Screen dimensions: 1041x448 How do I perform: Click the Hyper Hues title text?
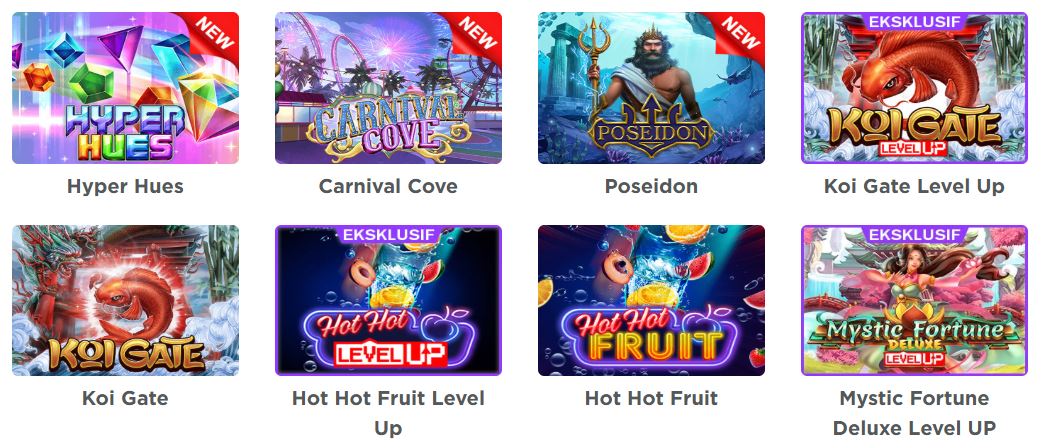[125, 186]
